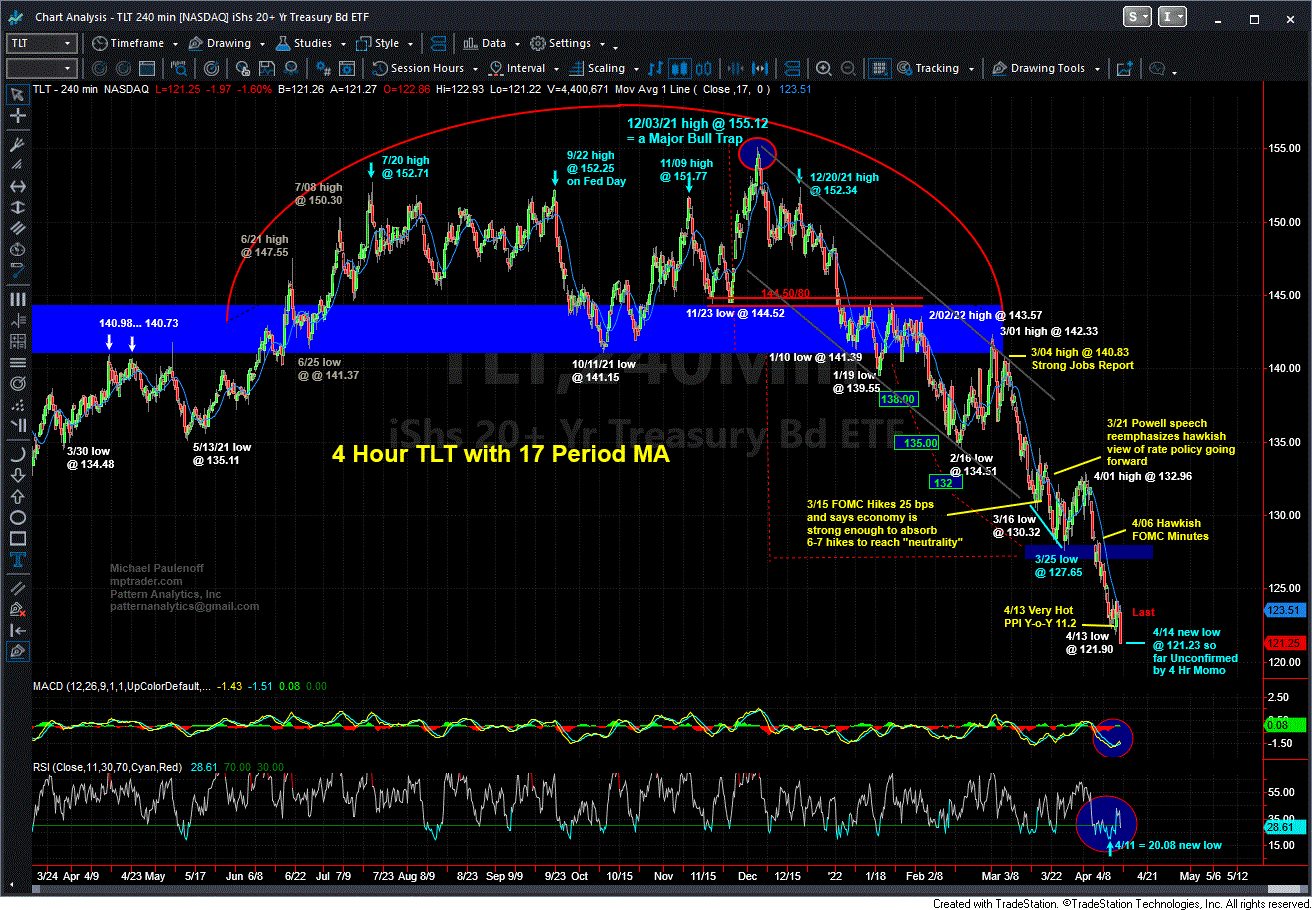Click the remove drawing objects icon
The height and width of the screenshot is (910, 1312).
tap(17, 608)
